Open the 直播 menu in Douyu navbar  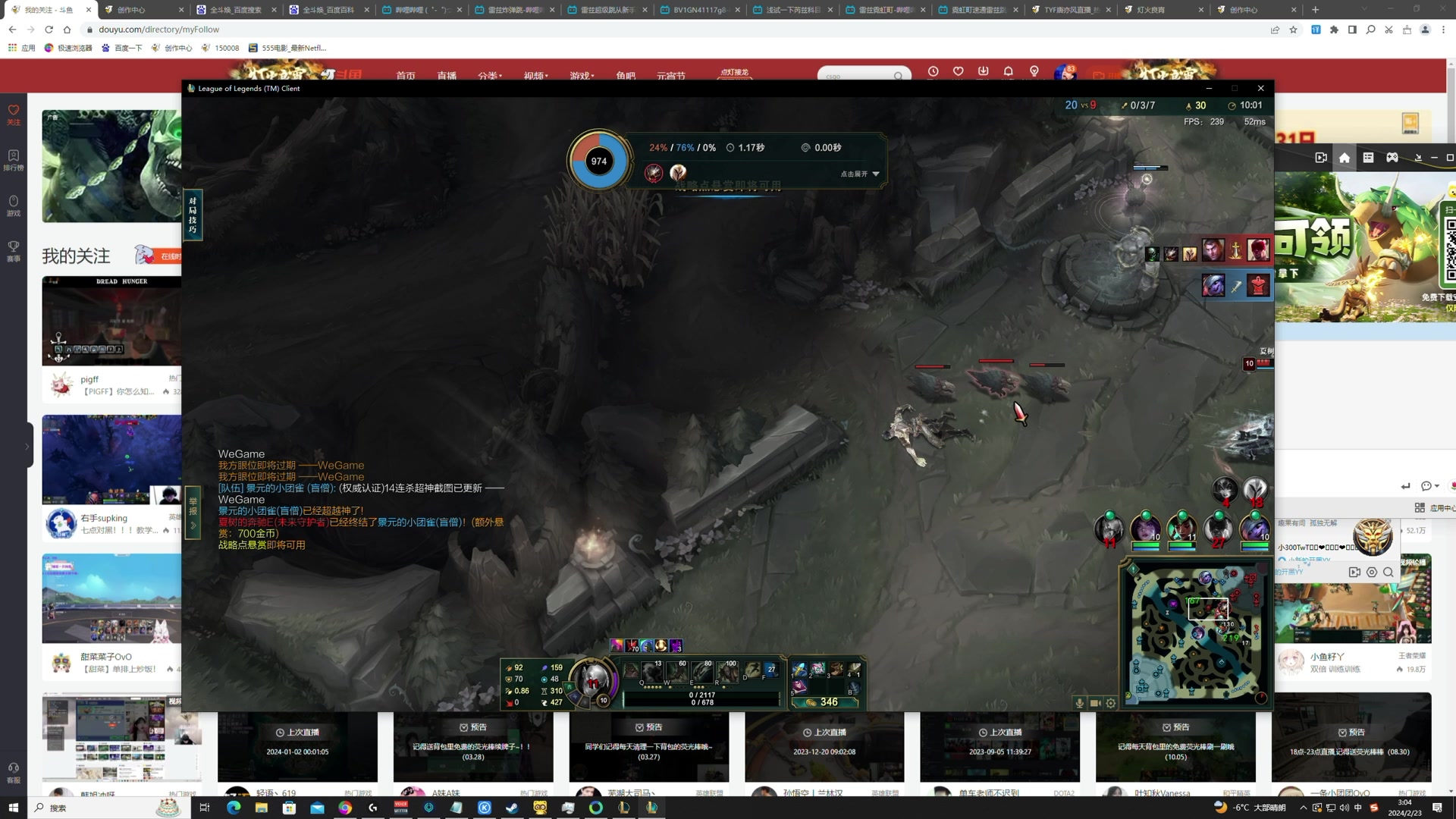click(x=447, y=76)
